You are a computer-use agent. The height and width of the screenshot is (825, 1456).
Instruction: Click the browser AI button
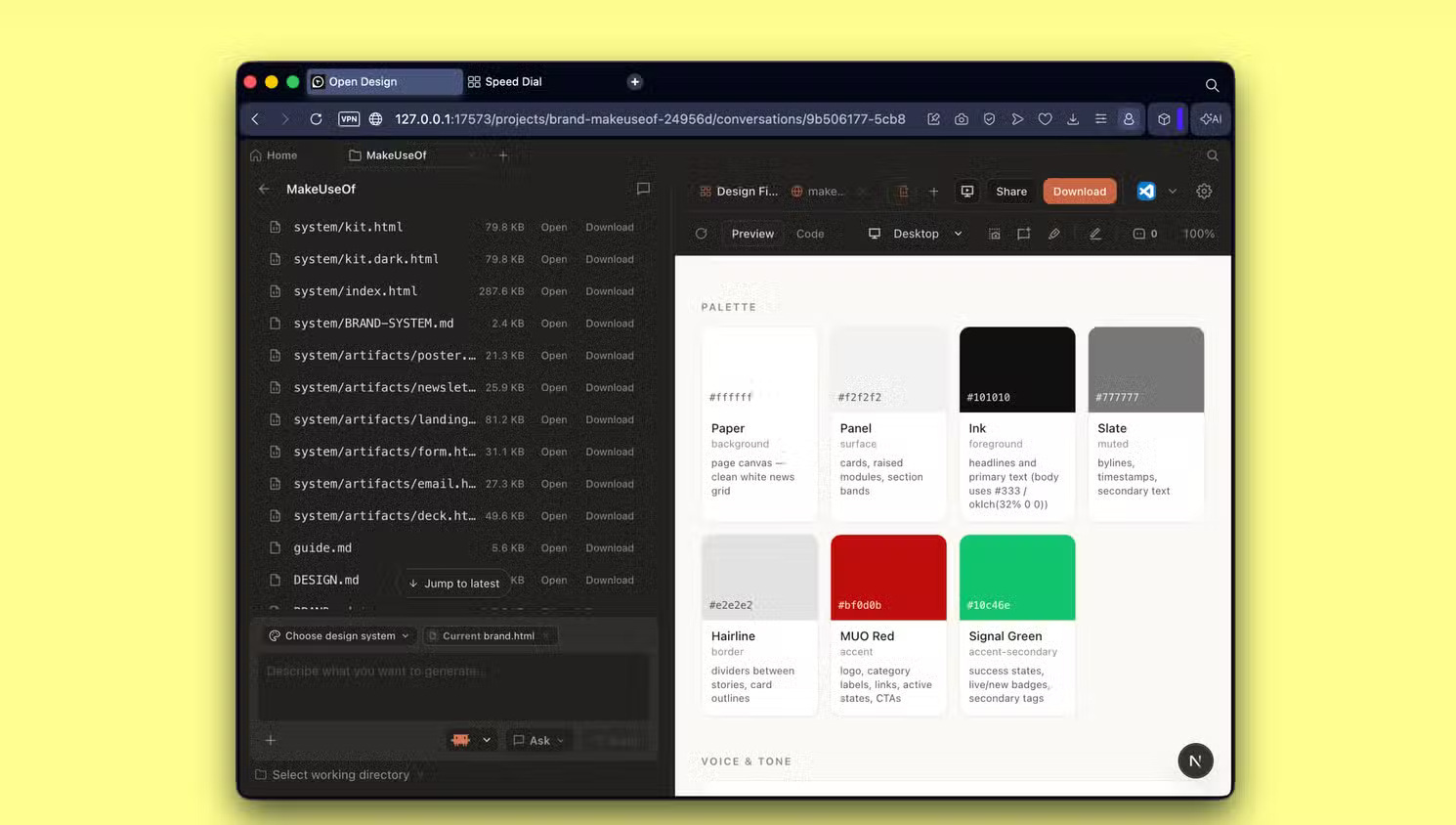[1211, 119]
